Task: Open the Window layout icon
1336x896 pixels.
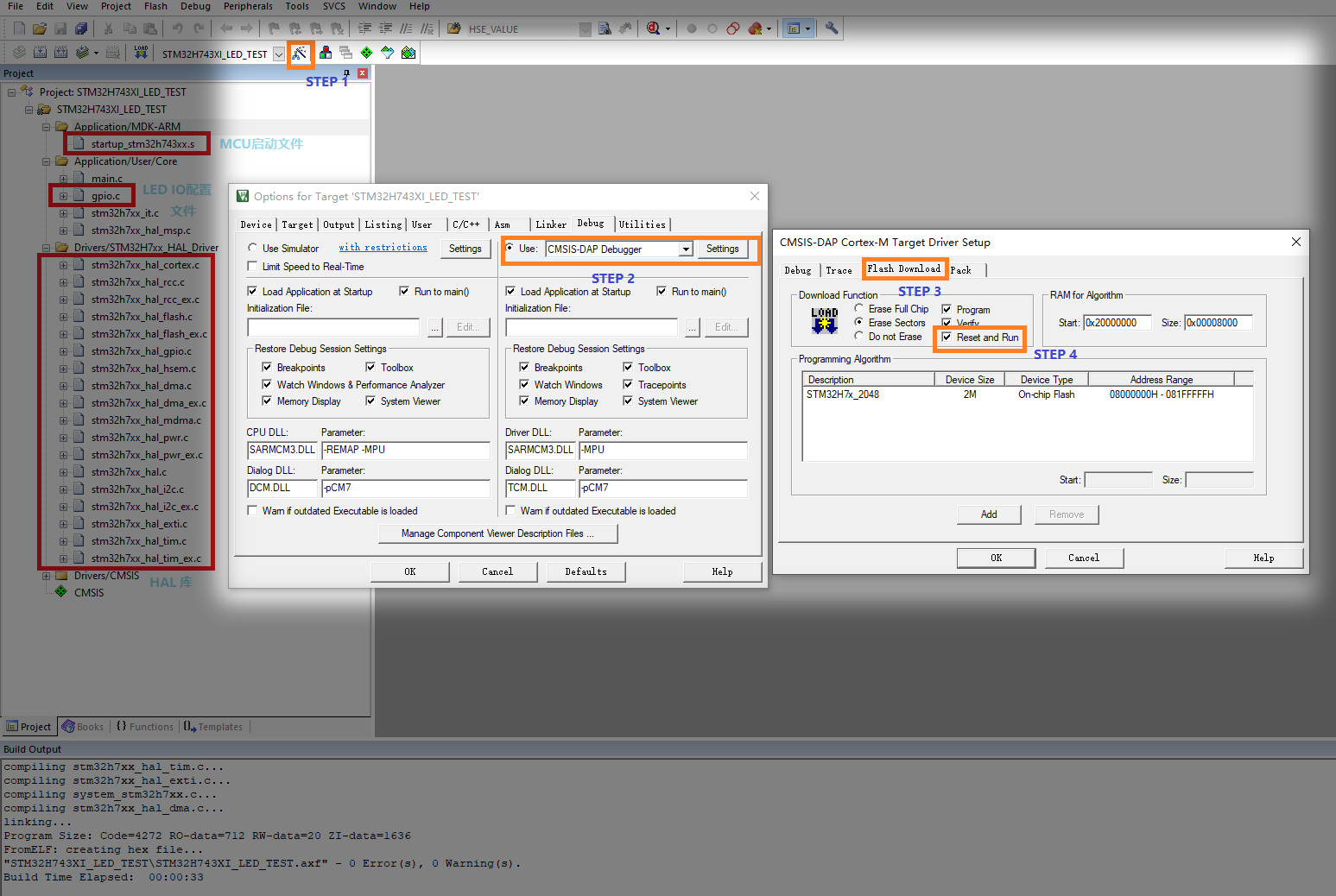Action: [794, 28]
